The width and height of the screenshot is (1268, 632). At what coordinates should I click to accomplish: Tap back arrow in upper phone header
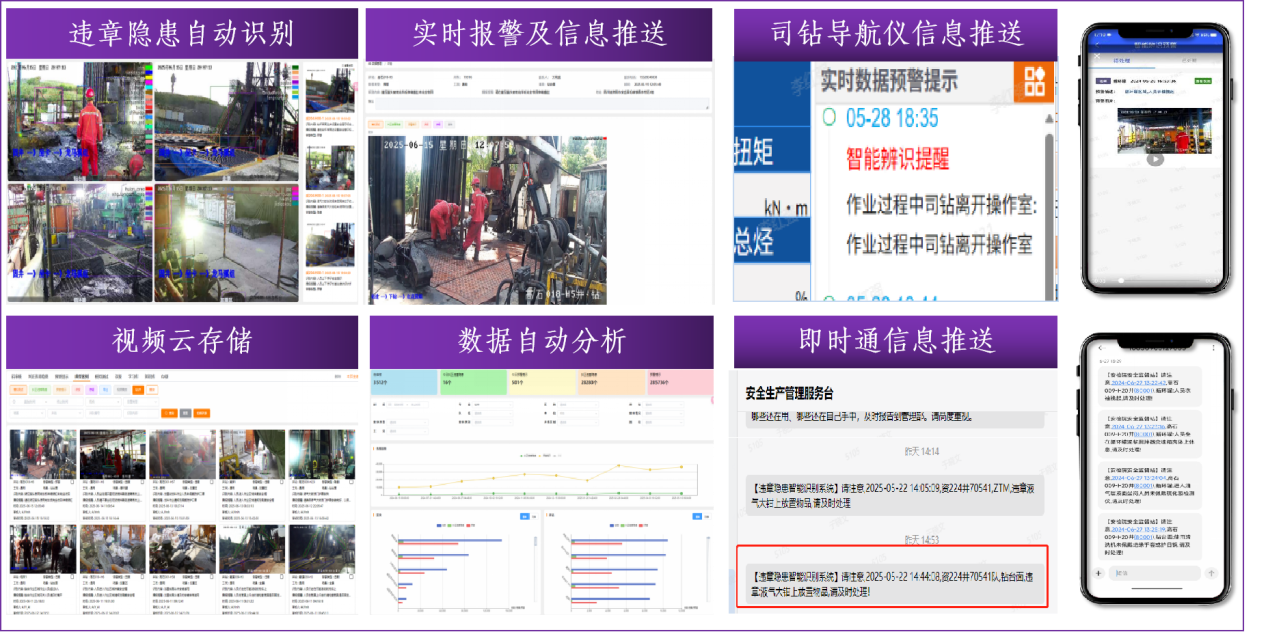click(x=1099, y=47)
